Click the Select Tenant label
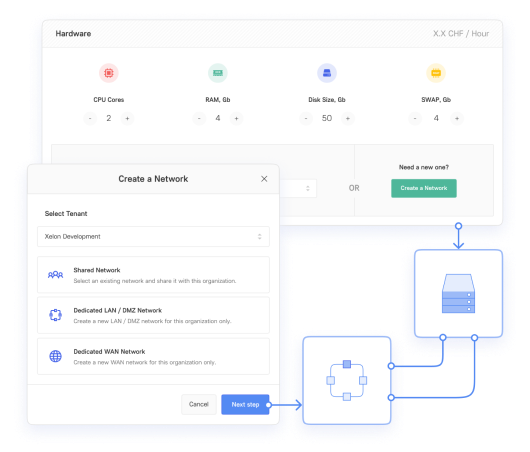 coord(66,214)
